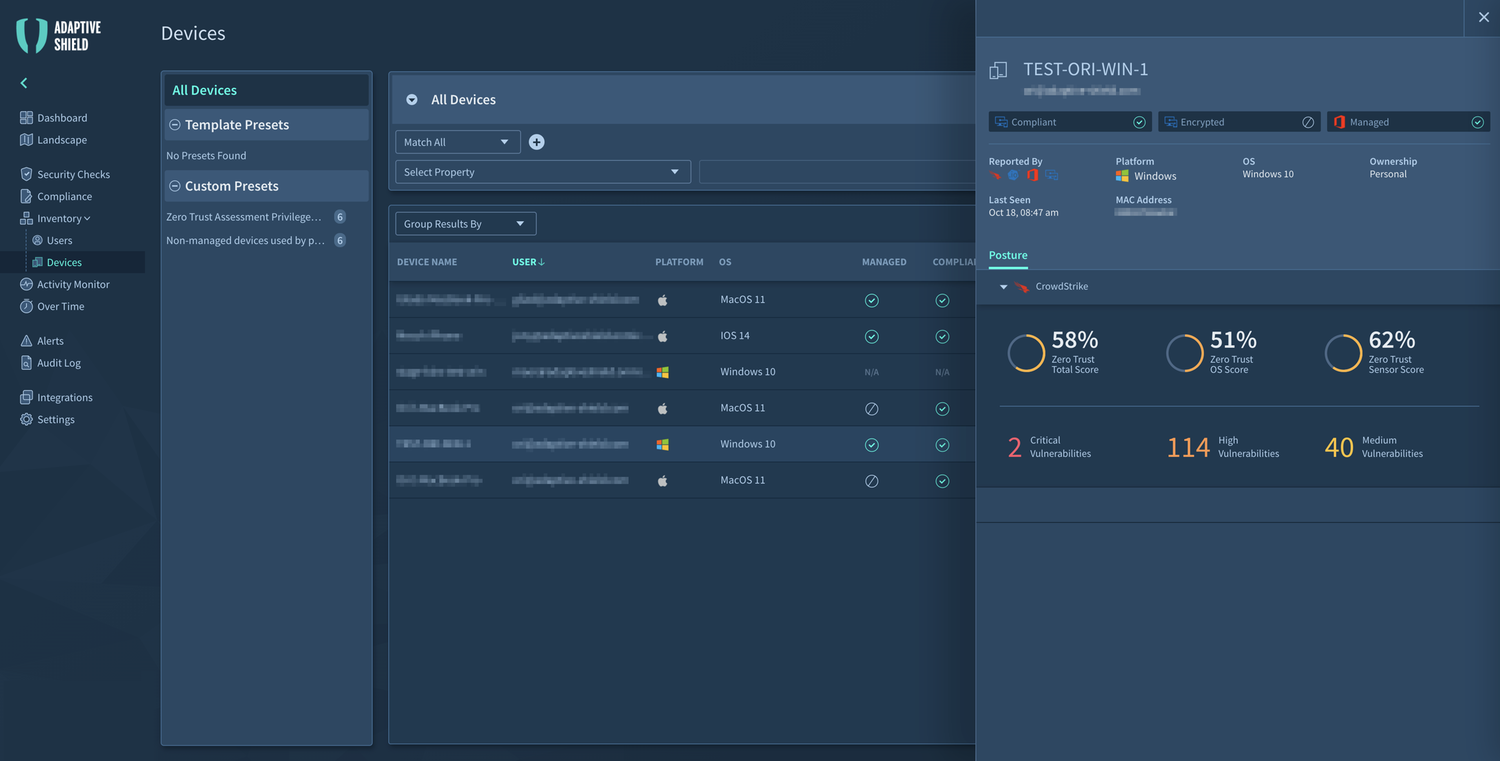This screenshot has height=761, width=1500.
Task: Open the Non-managed devices used by p… preset
Action: click(246, 240)
